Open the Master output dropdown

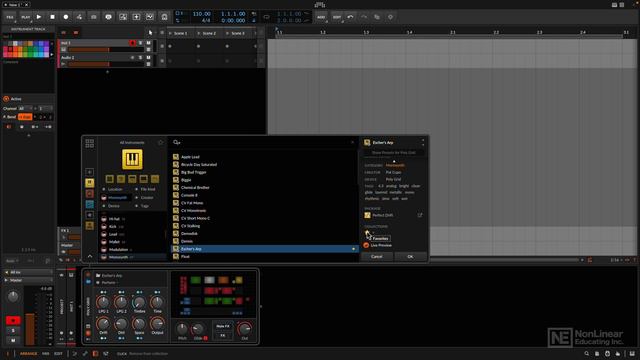pyautogui.click(x=28, y=280)
